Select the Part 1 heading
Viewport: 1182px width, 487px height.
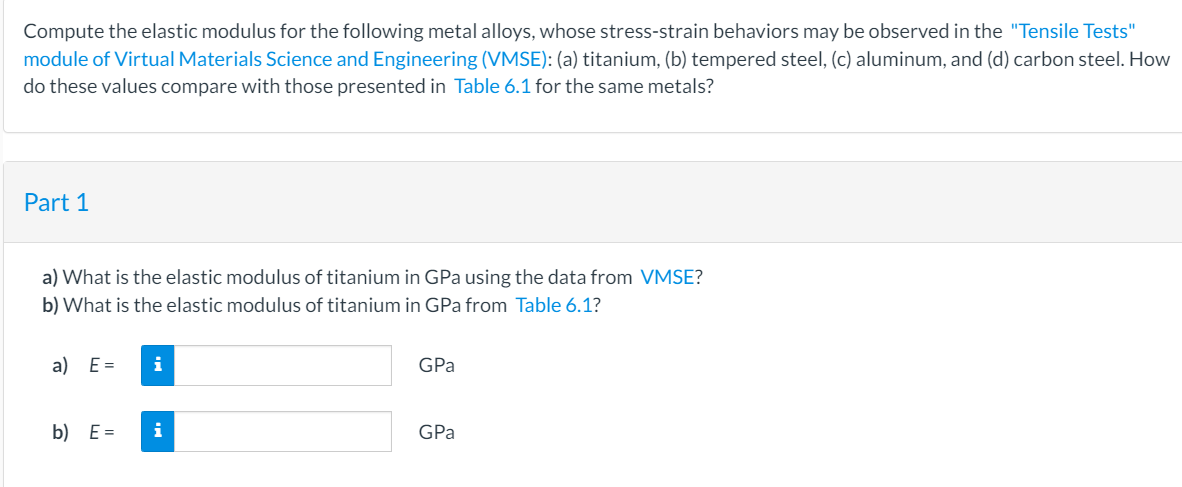click(x=57, y=202)
